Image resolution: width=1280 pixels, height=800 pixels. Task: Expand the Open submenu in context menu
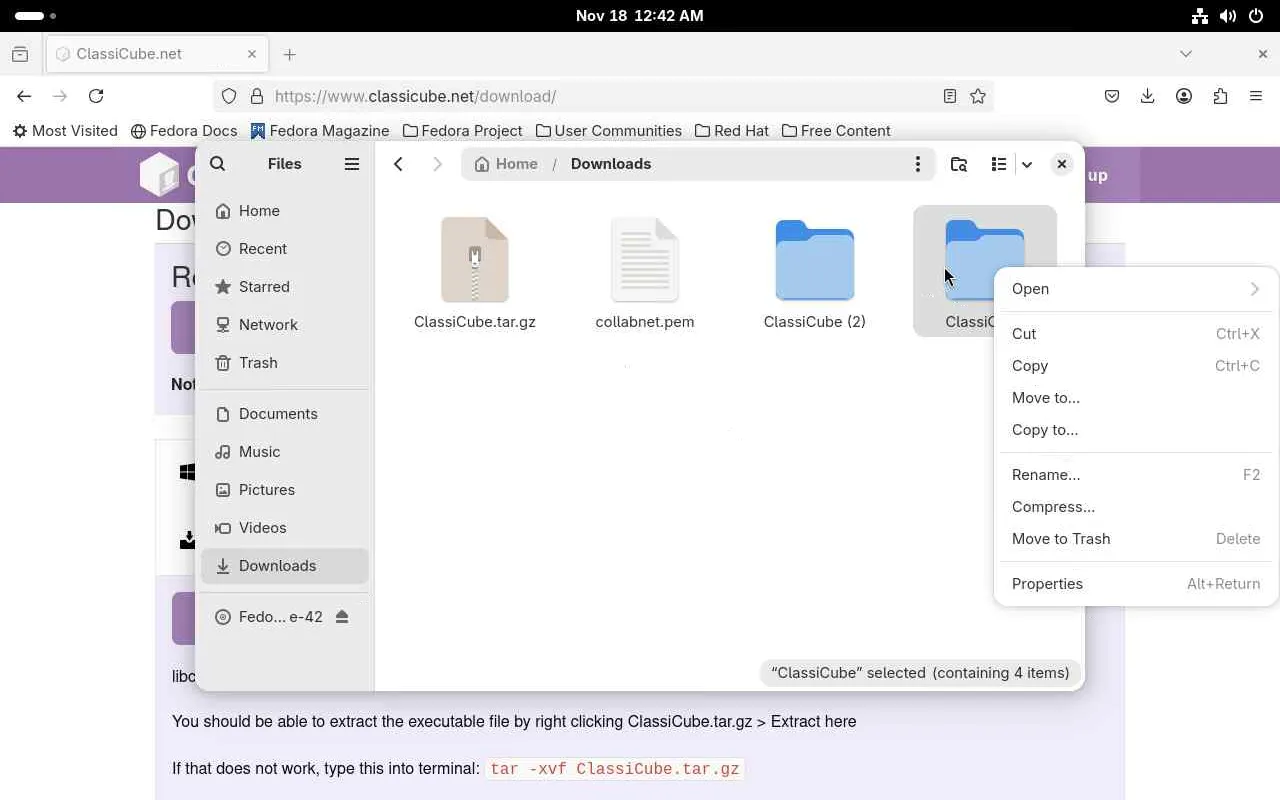click(1136, 289)
